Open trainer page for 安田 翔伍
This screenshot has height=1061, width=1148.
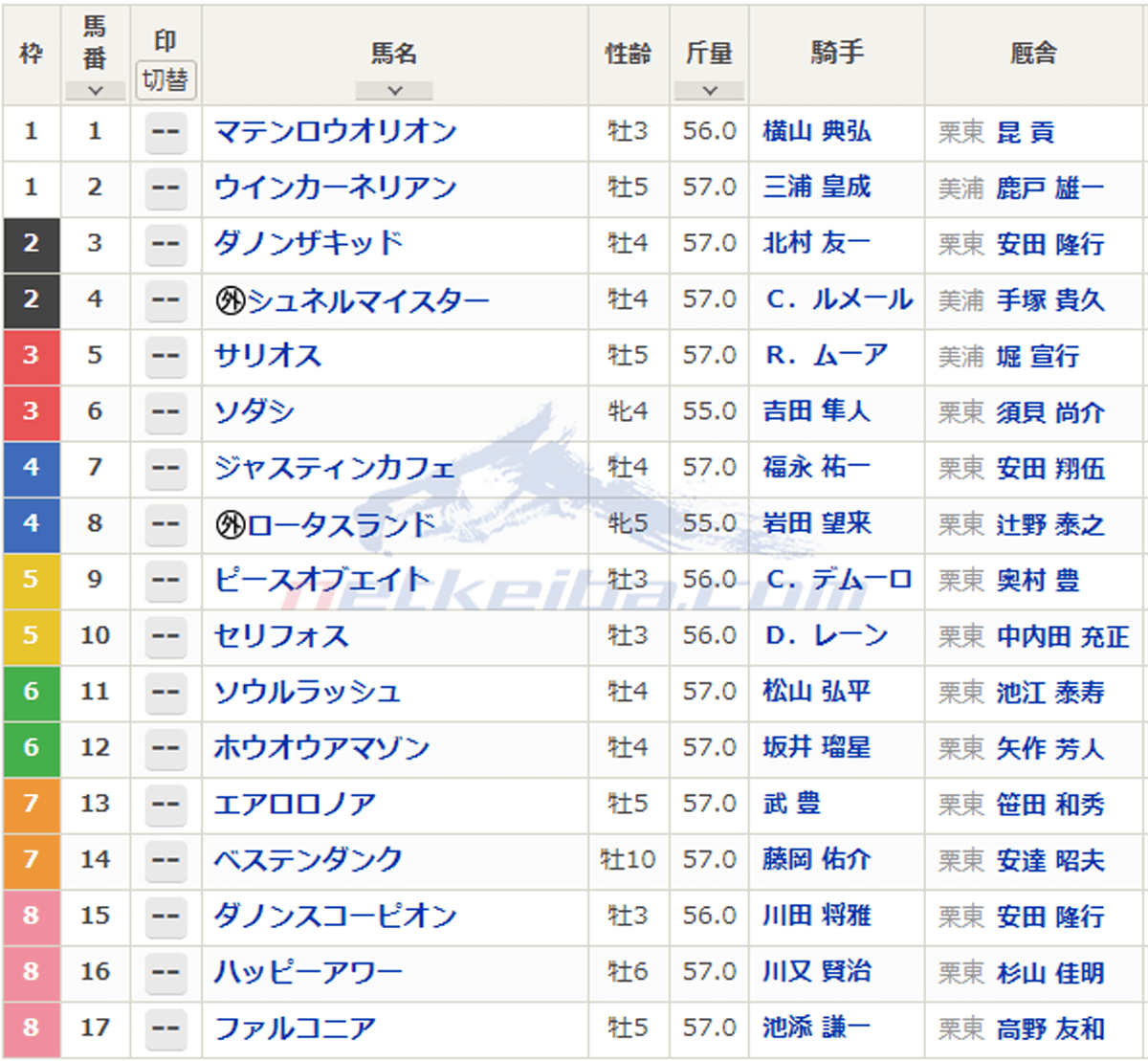click(x=1050, y=468)
